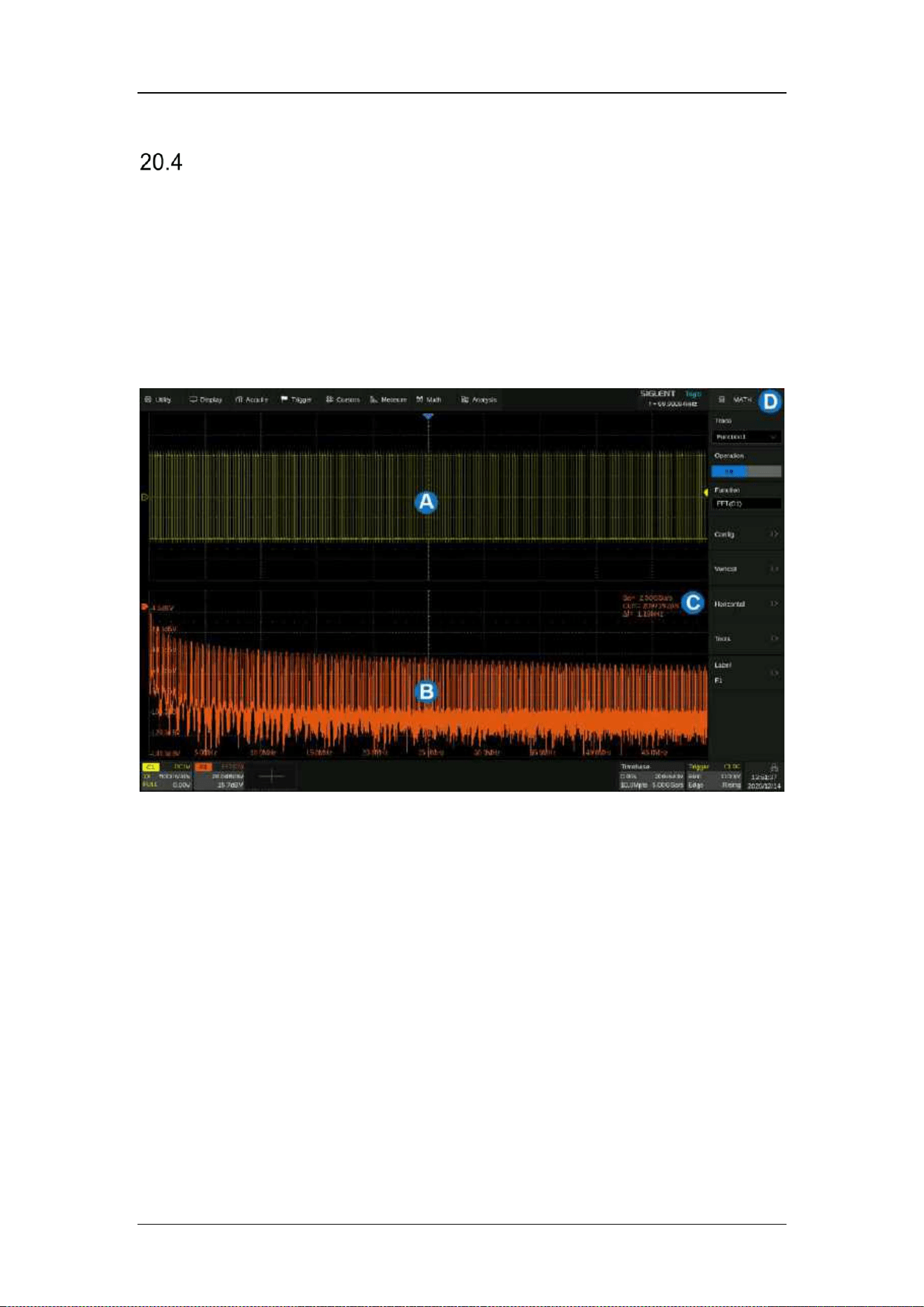
Task: Click the date and time display
Action: pyautogui.click(x=764, y=781)
